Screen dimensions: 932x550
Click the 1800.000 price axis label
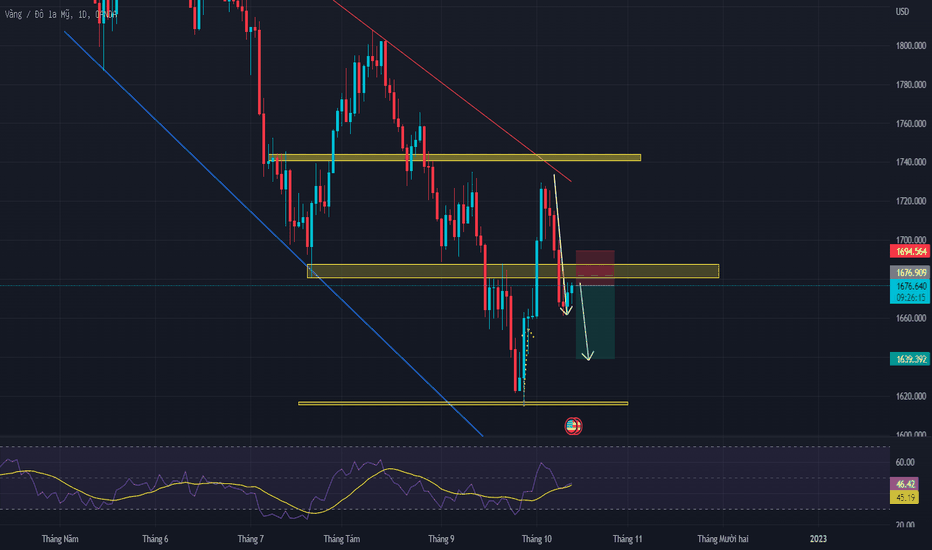pyautogui.click(x=911, y=46)
